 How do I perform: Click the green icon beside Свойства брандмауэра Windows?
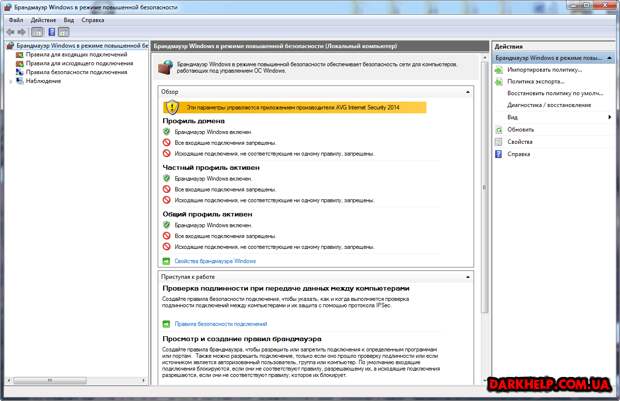[x=166, y=261]
